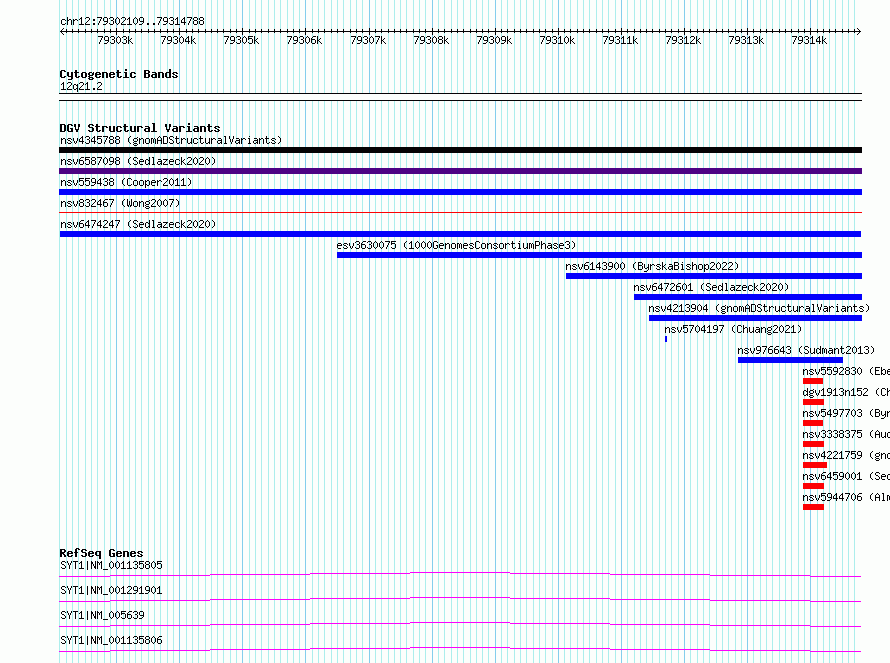Click the 79314k ruler tick label
The height and width of the screenshot is (663, 890).
tap(809, 40)
